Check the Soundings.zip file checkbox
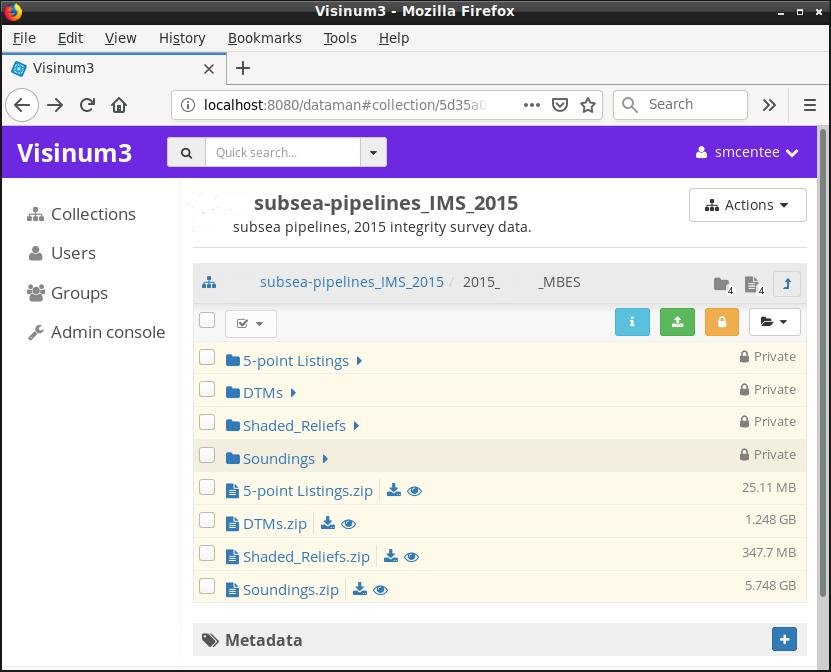Screen dimensions: 831x672 [x=207, y=586]
